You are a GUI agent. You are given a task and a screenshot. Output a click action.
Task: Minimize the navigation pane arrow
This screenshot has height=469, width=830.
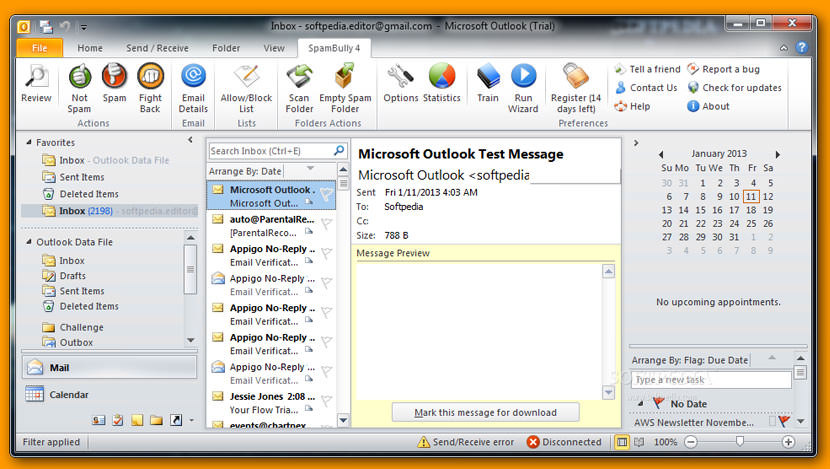click(190, 140)
